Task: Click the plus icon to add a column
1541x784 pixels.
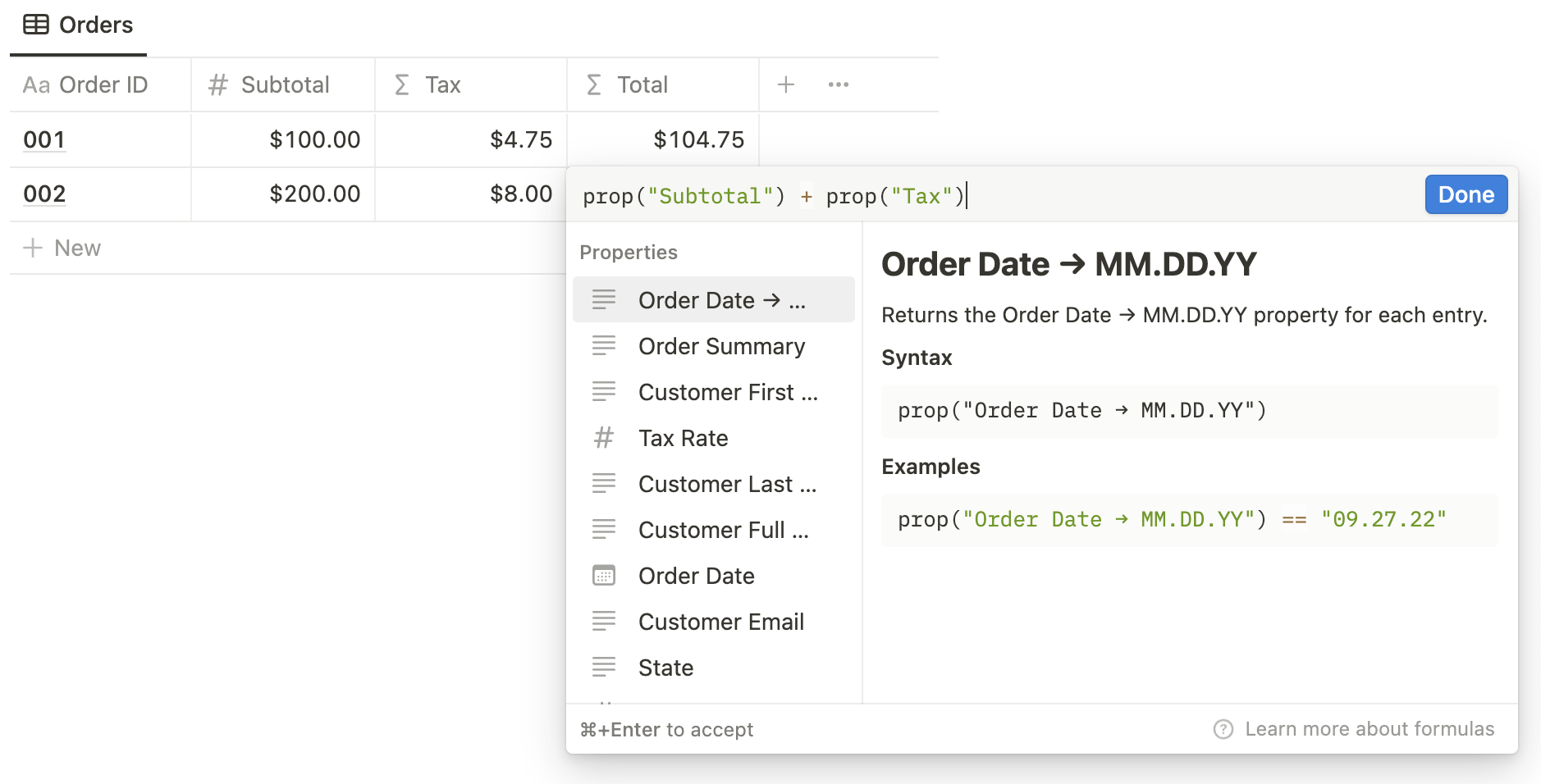Action: pyautogui.click(x=785, y=84)
